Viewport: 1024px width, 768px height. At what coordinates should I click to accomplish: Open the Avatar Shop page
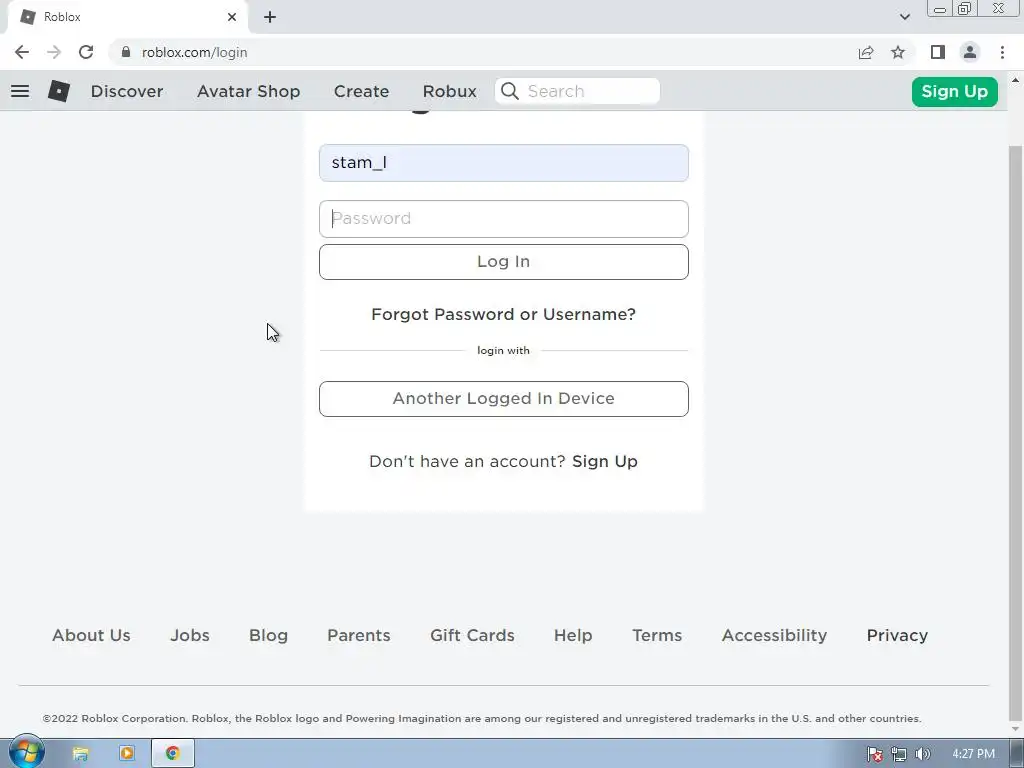(249, 91)
